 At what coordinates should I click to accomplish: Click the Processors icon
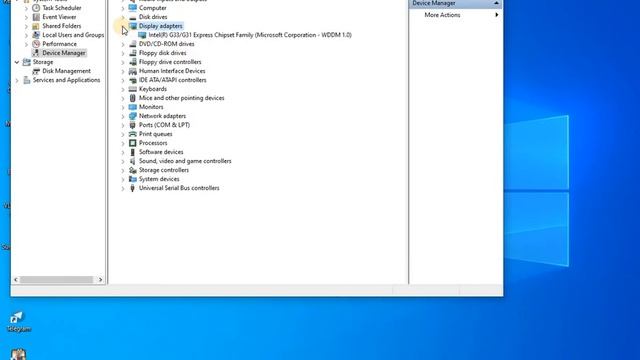[x=133, y=143]
